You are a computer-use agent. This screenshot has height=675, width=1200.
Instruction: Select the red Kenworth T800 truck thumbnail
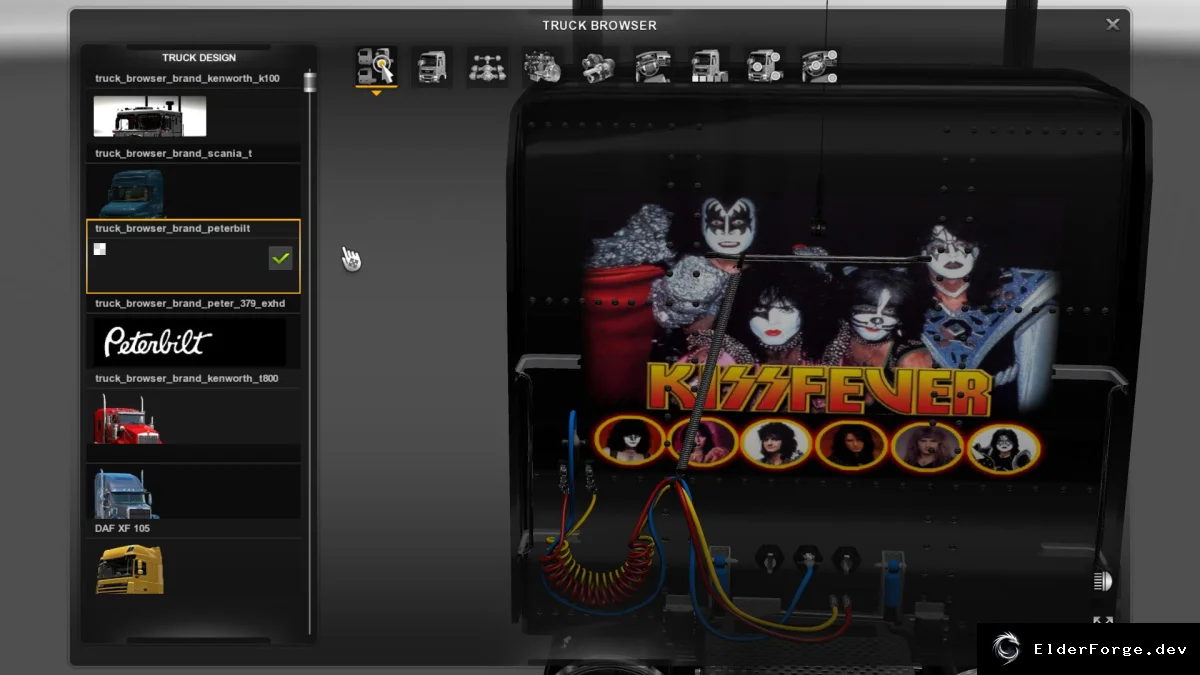coord(128,419)
